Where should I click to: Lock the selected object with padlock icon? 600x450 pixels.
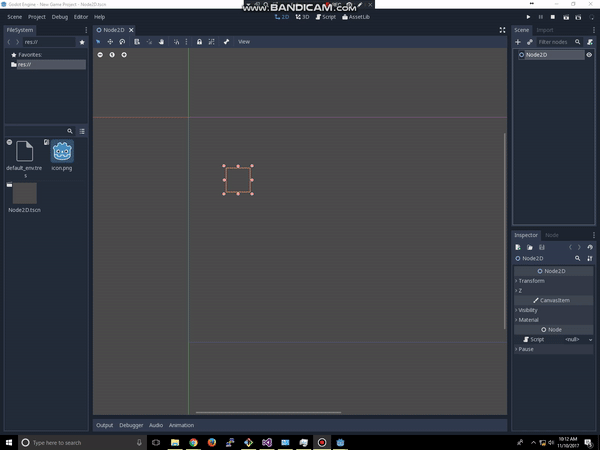point(199,42)
